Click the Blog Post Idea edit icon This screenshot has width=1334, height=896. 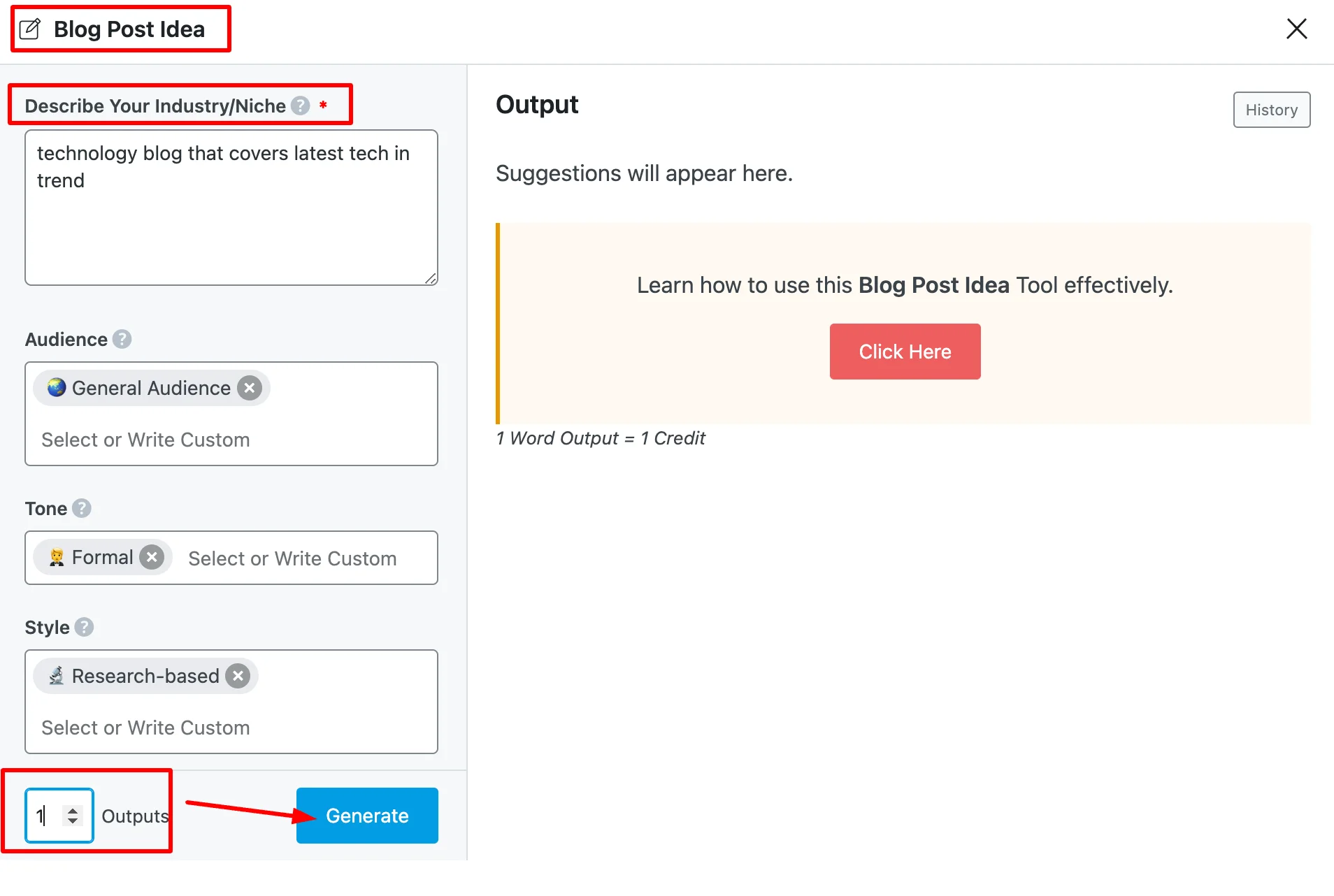coord(30,29)
